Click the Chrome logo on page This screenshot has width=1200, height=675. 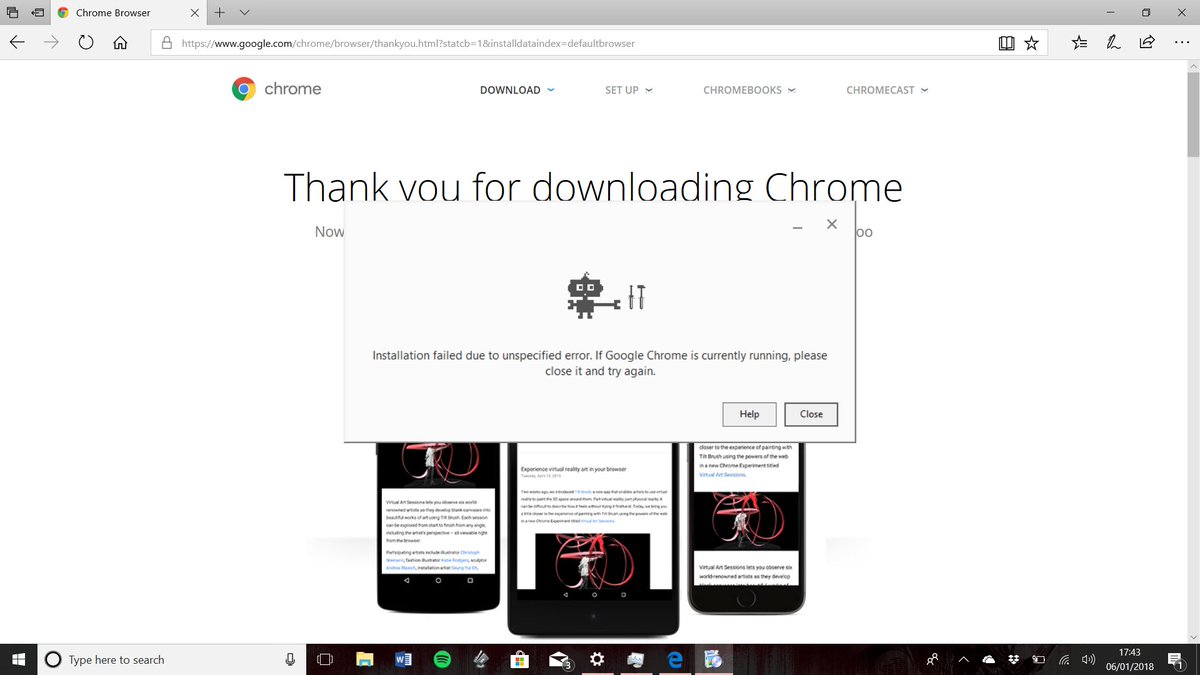275,89
